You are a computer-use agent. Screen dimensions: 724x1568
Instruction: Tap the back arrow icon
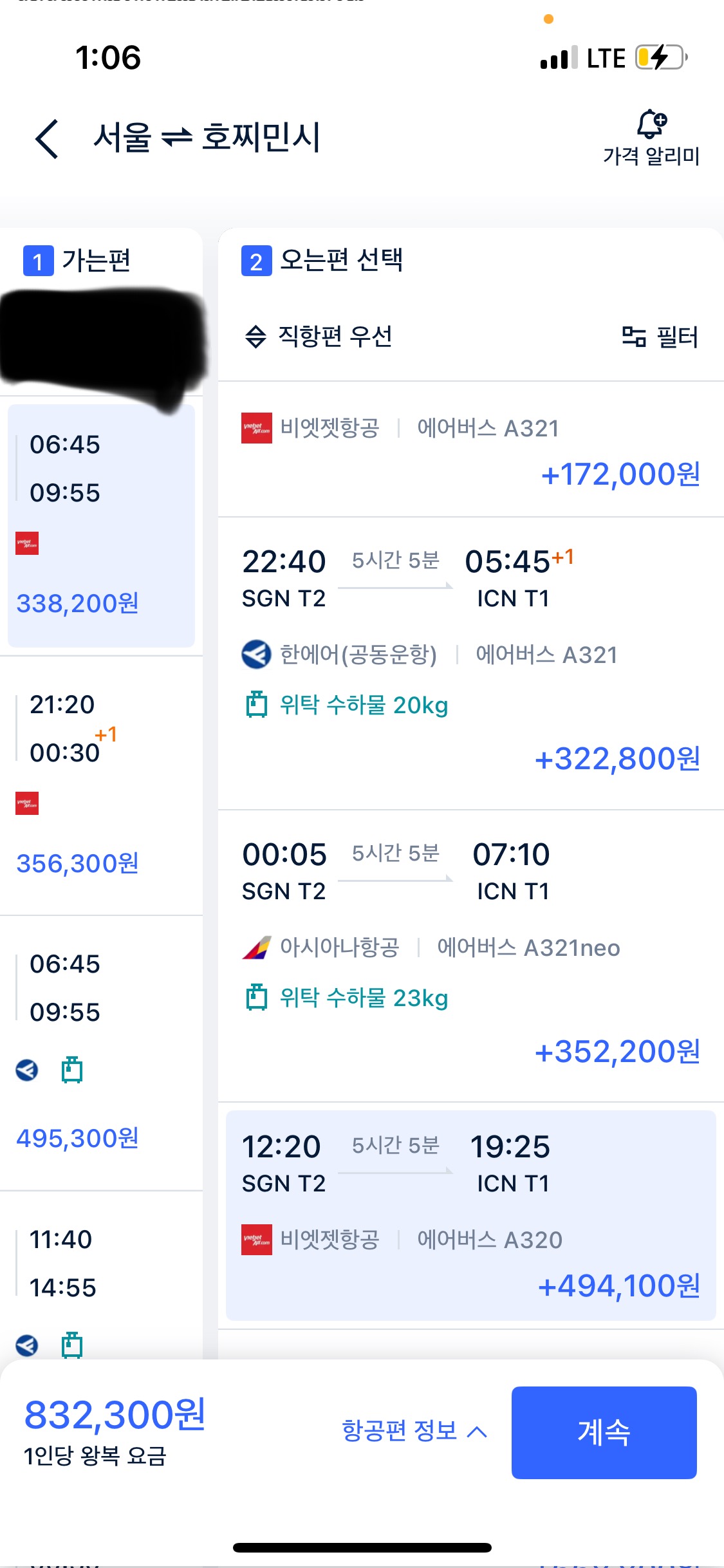point(47,138)
